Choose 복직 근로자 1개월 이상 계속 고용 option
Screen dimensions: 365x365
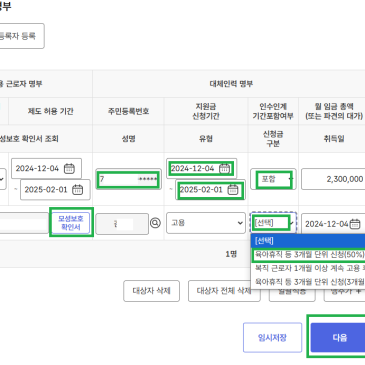click(x=309, y=268)
